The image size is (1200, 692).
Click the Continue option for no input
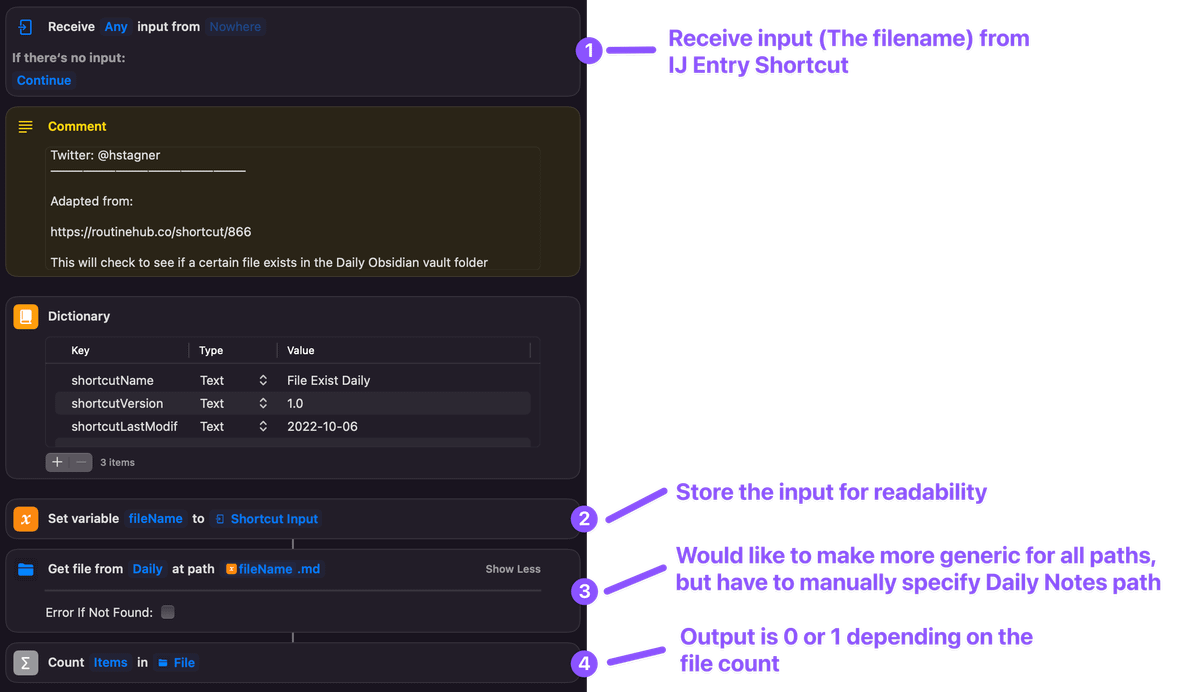44,80
